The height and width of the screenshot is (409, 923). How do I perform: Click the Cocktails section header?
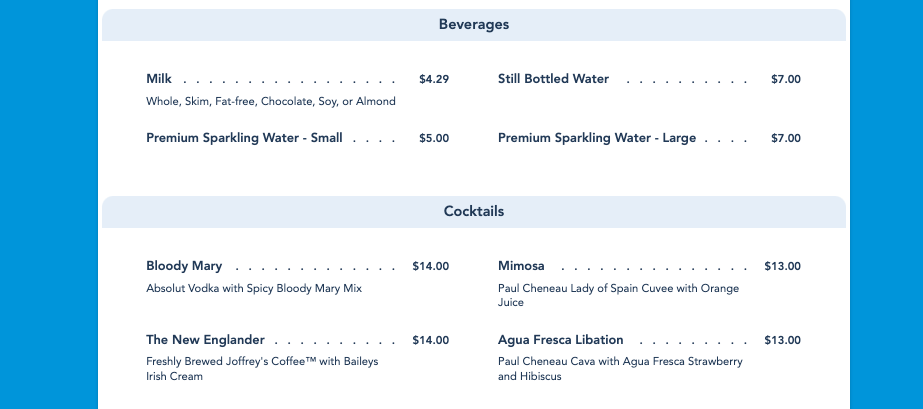click(x=473, y=212)
